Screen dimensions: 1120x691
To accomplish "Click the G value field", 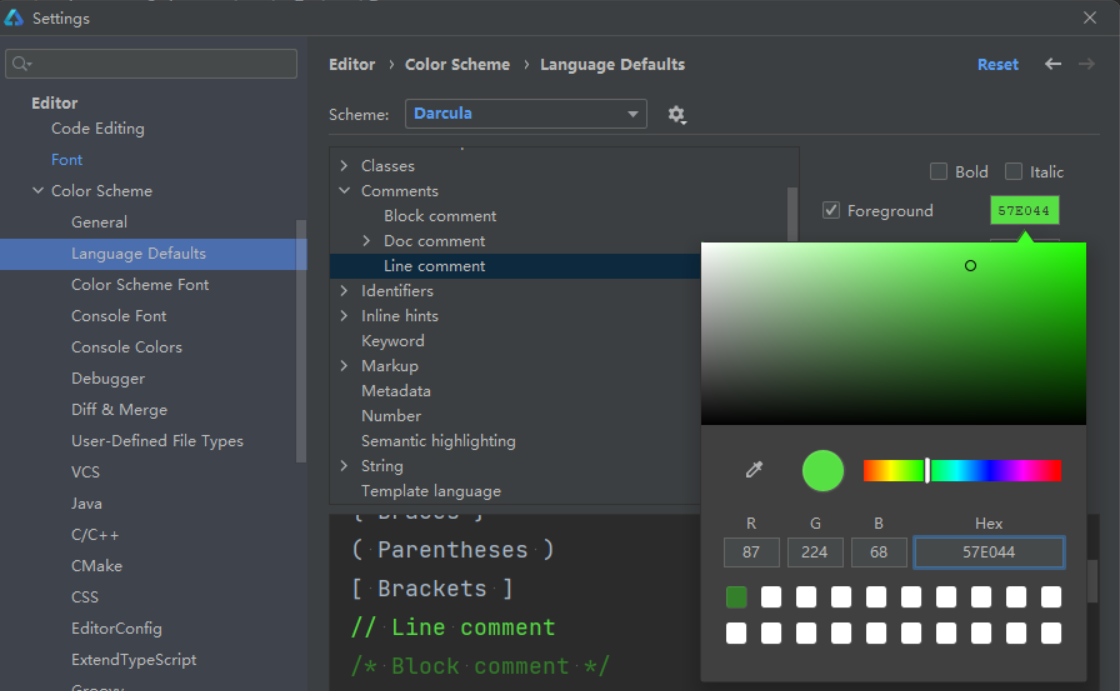I will (815, 552).
